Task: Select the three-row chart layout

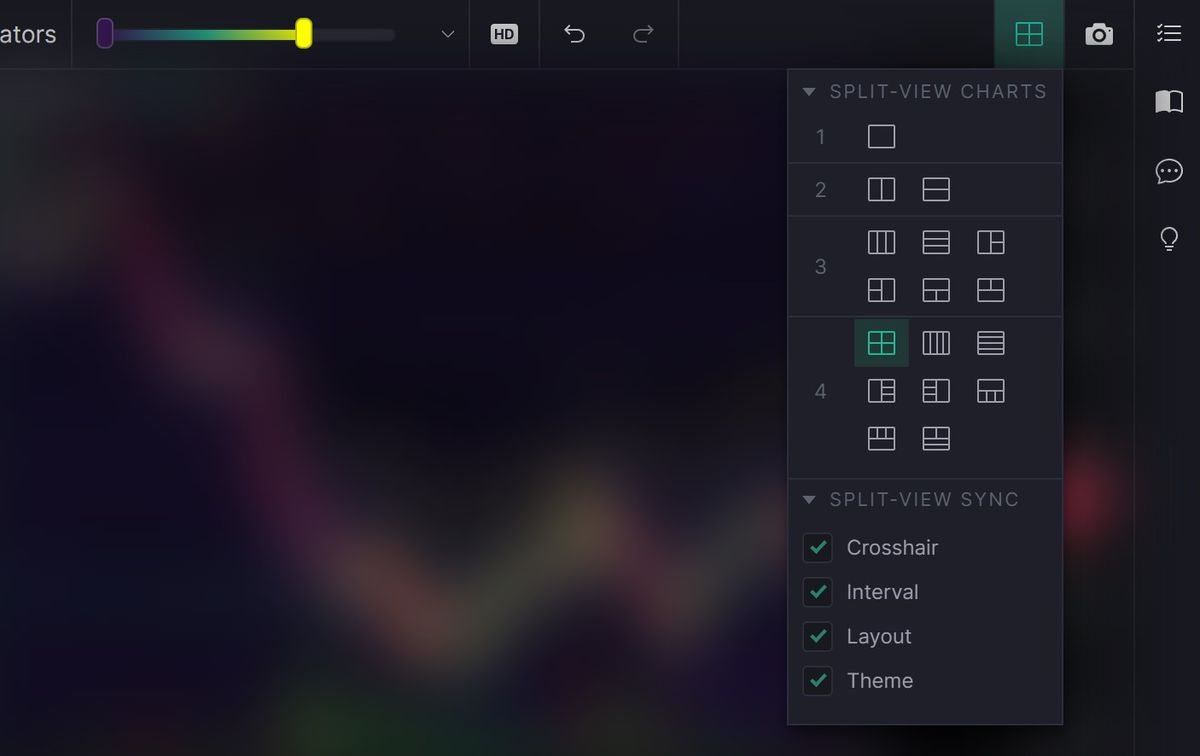Action: point(936,242)
